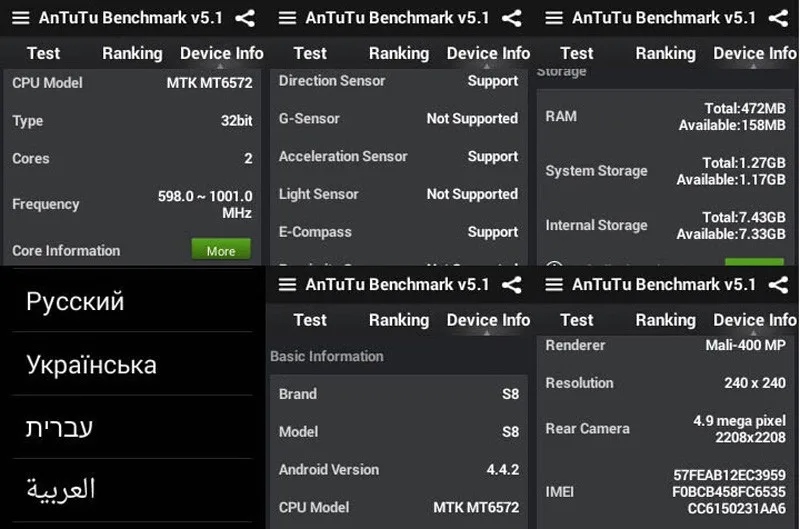Open hamburger menu in the sensors screenshot
The image size is (800, 529).
(x=287, y=18)
